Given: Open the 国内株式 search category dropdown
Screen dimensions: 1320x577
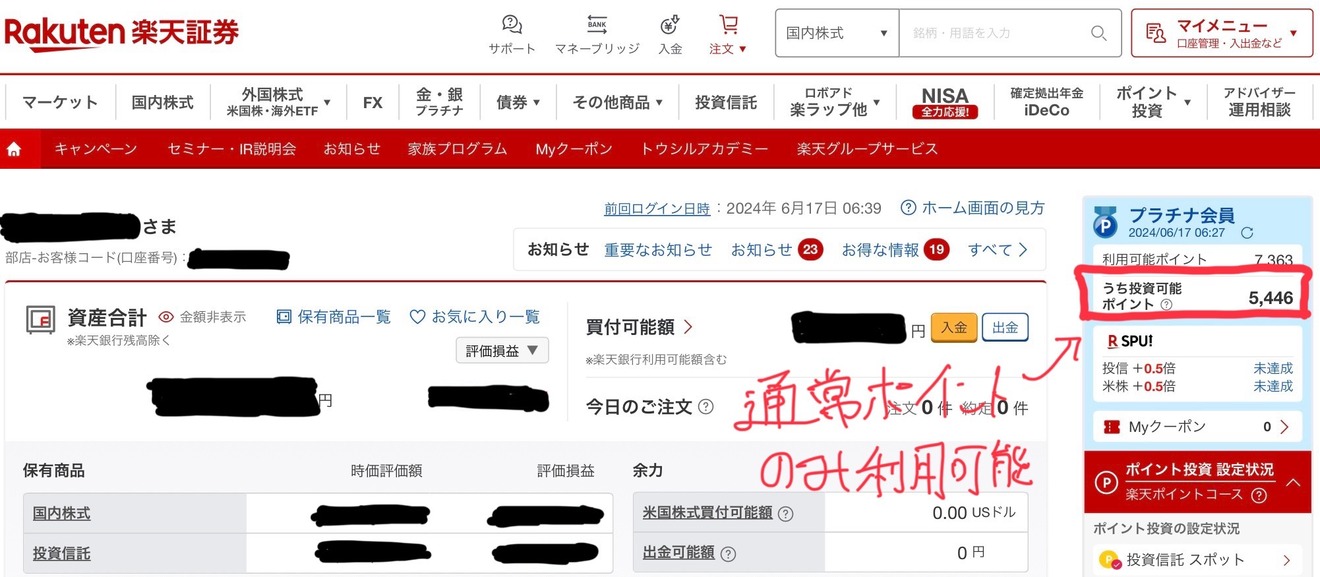Looking at the screenshot, I should click(x=837, y=33).
